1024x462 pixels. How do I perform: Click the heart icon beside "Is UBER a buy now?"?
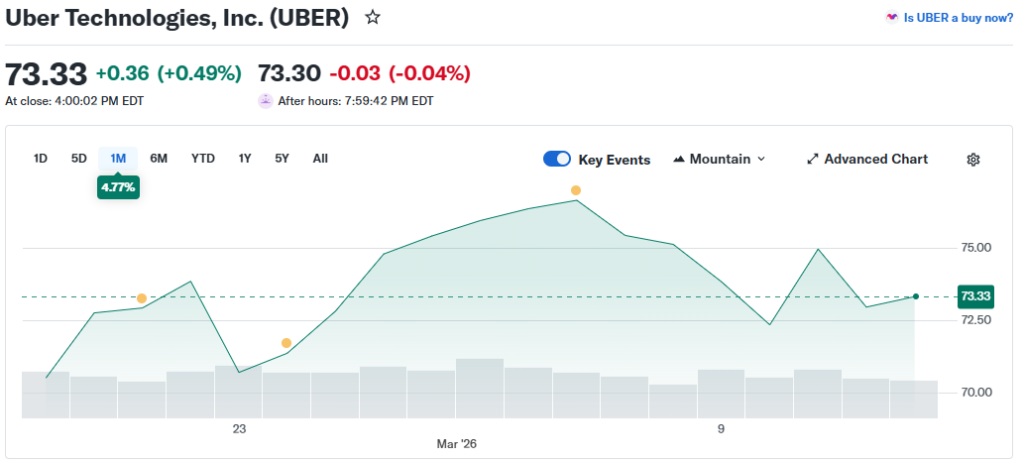tap(891, 17)
